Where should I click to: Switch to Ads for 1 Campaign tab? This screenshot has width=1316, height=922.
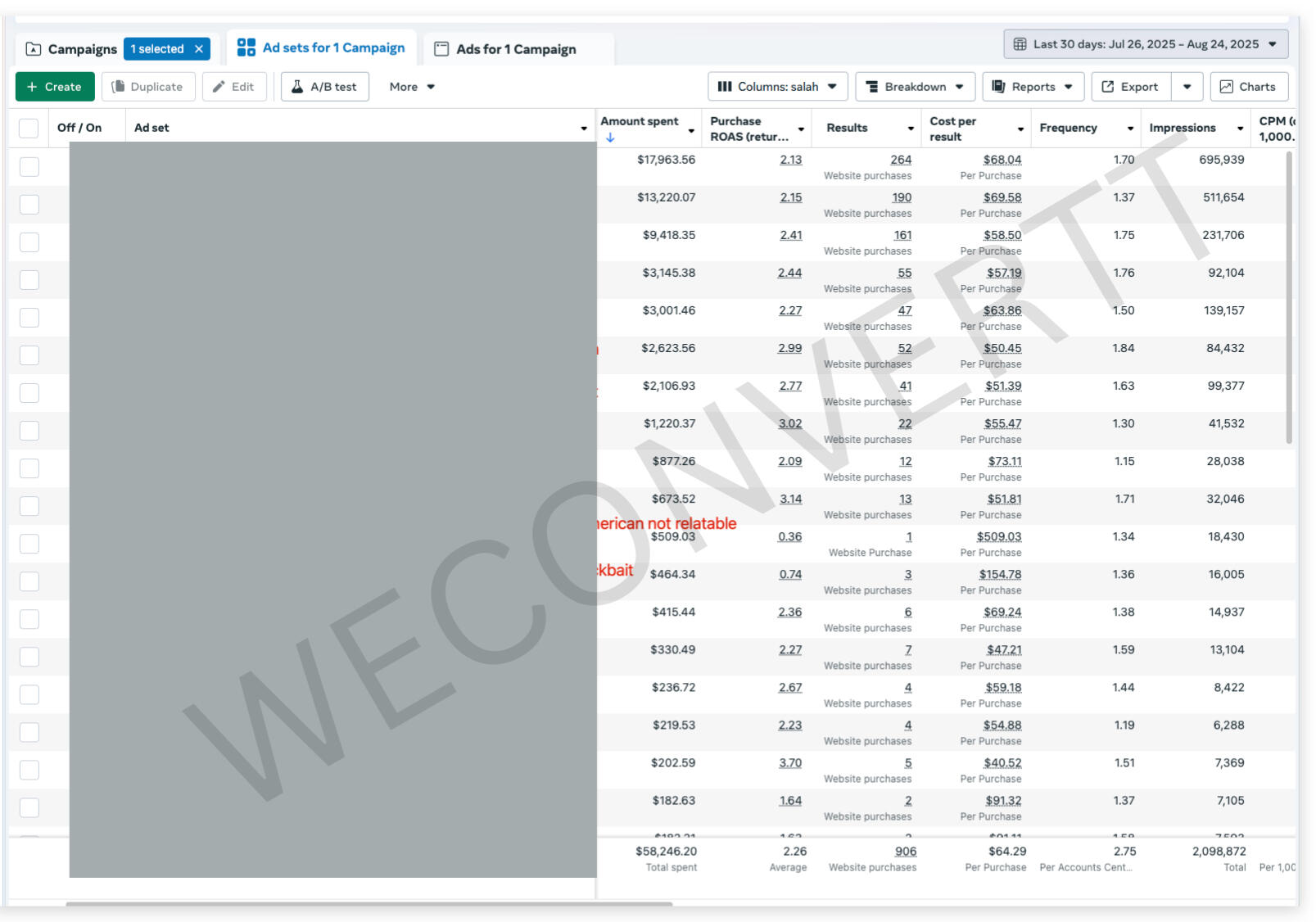[x=516, y=49]
